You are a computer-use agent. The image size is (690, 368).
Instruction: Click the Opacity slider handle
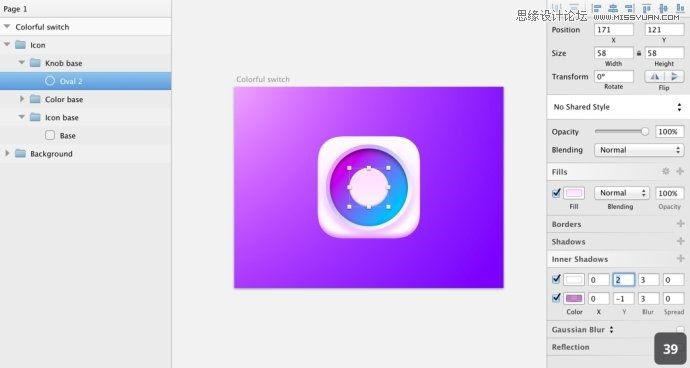pyautogui.click(x=645, y=131)
